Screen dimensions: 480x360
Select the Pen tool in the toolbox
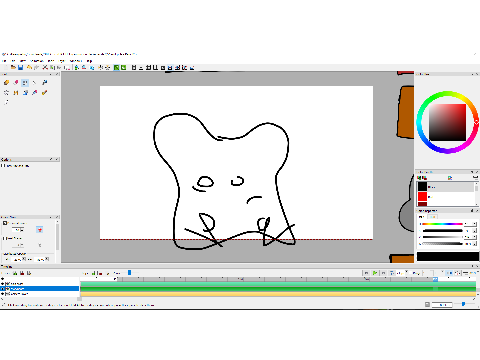click(44, 83)
